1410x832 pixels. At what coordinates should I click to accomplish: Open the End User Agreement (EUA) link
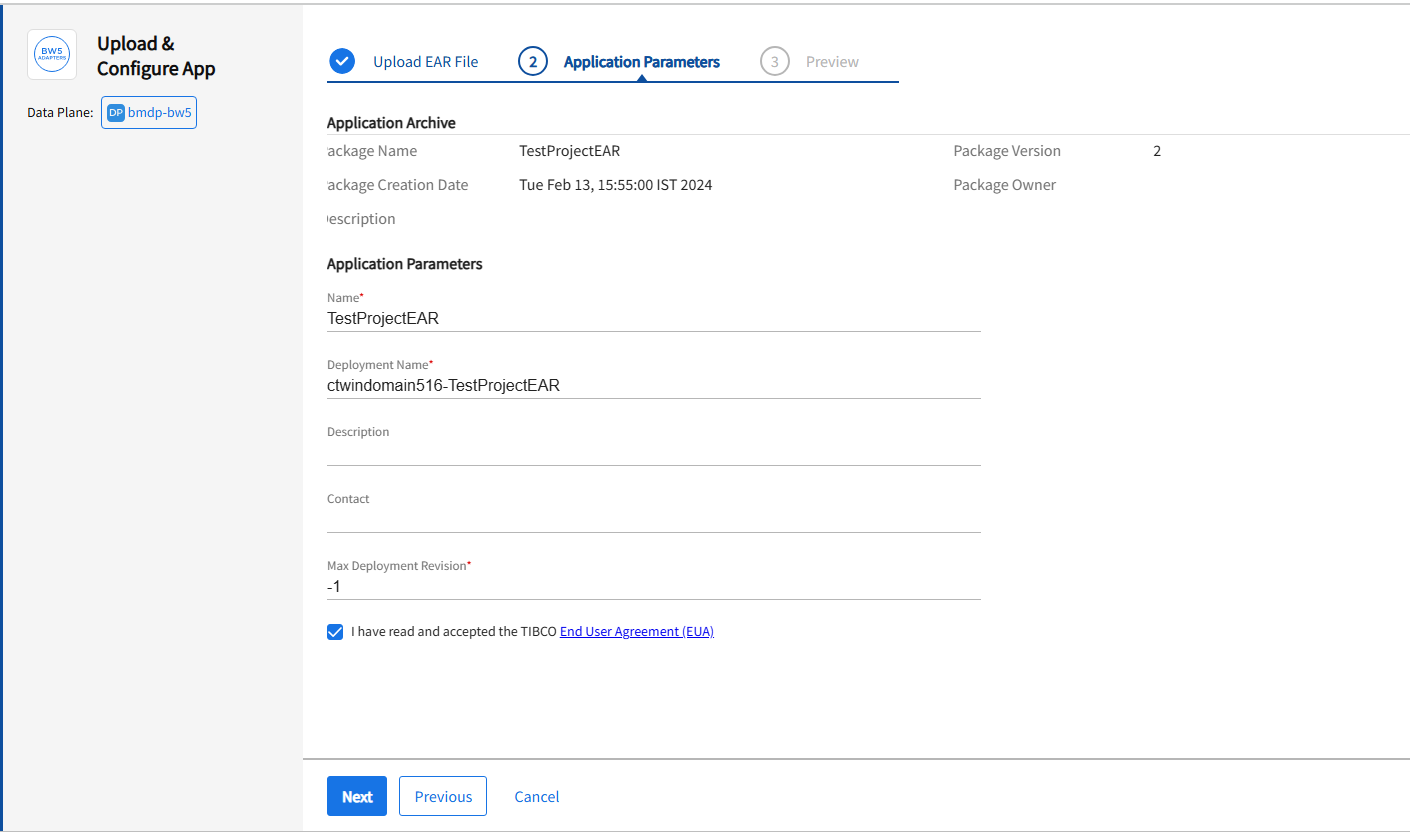[x=636, y=632]
